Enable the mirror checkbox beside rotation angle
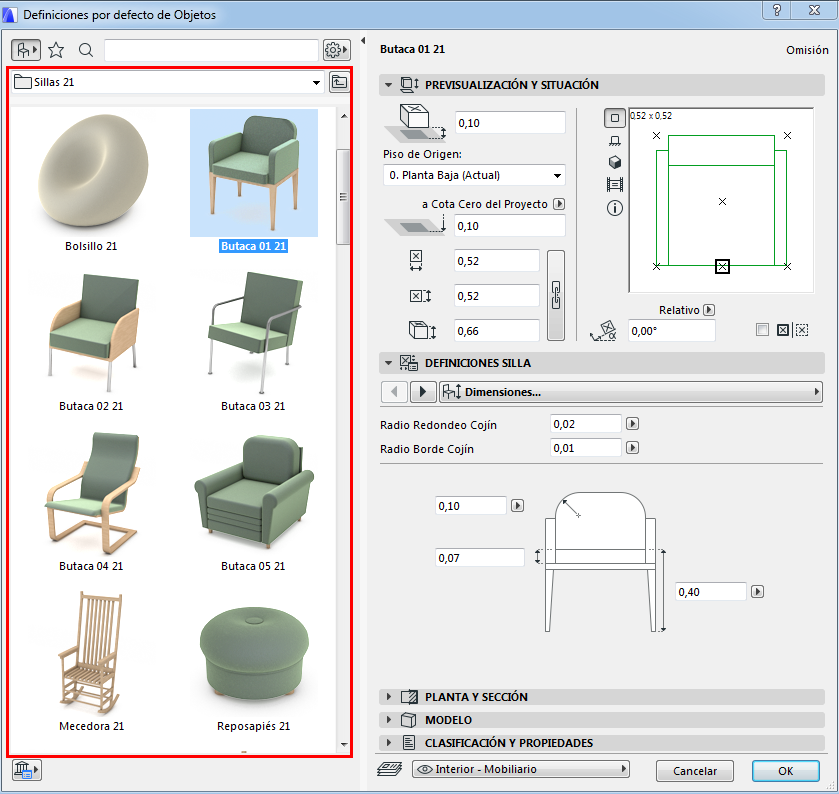This screenshot has height=794, width=839. [763, 330]
